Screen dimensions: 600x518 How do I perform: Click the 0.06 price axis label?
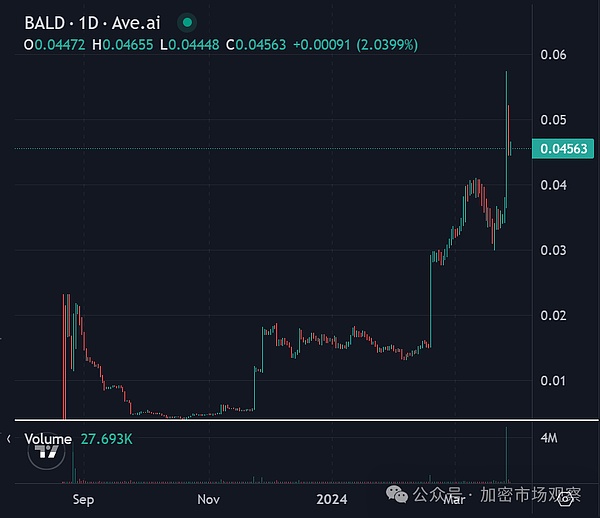pyautogui.click(x=553, y=54)
